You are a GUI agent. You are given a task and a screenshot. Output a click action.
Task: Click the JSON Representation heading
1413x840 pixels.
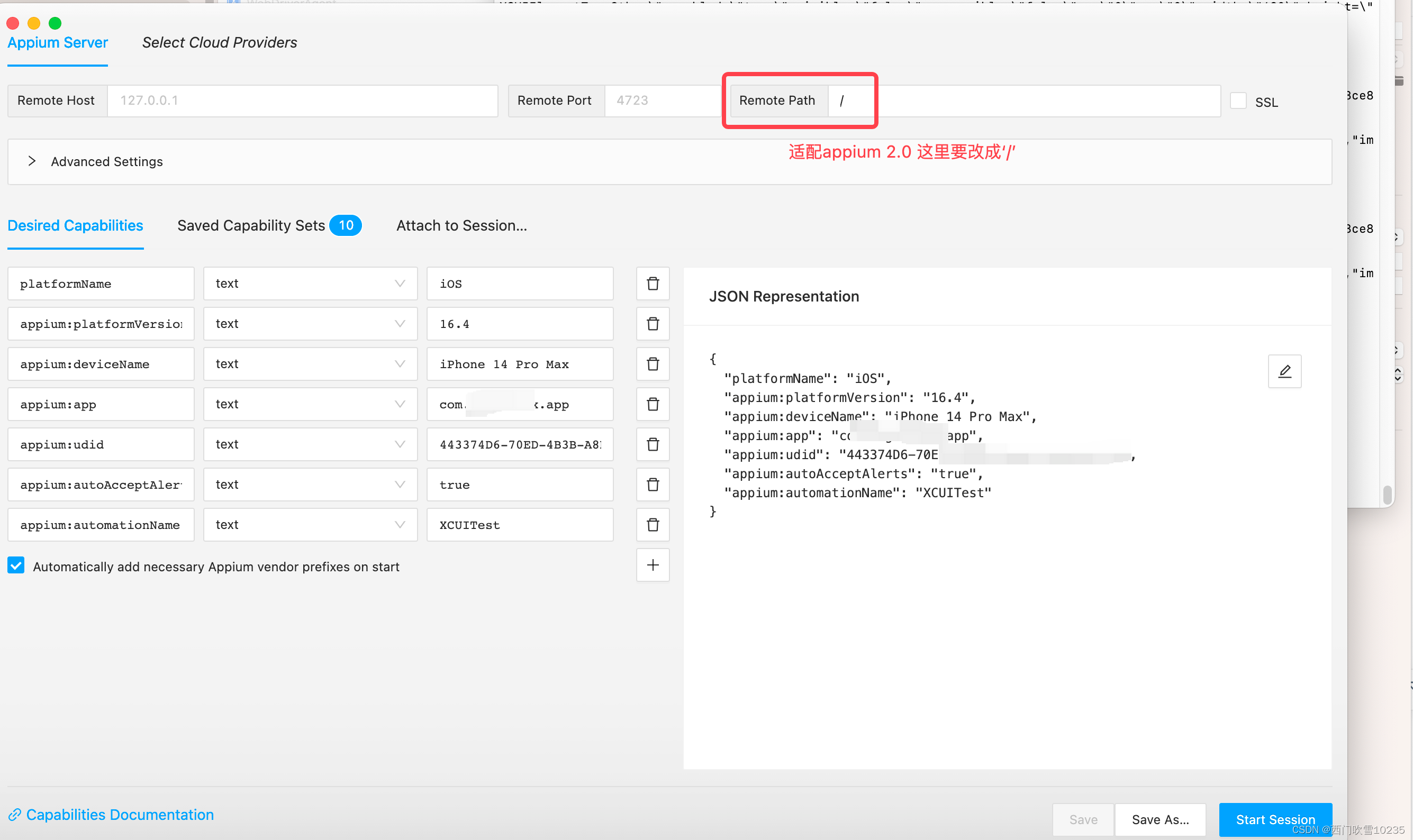[784, 296]
